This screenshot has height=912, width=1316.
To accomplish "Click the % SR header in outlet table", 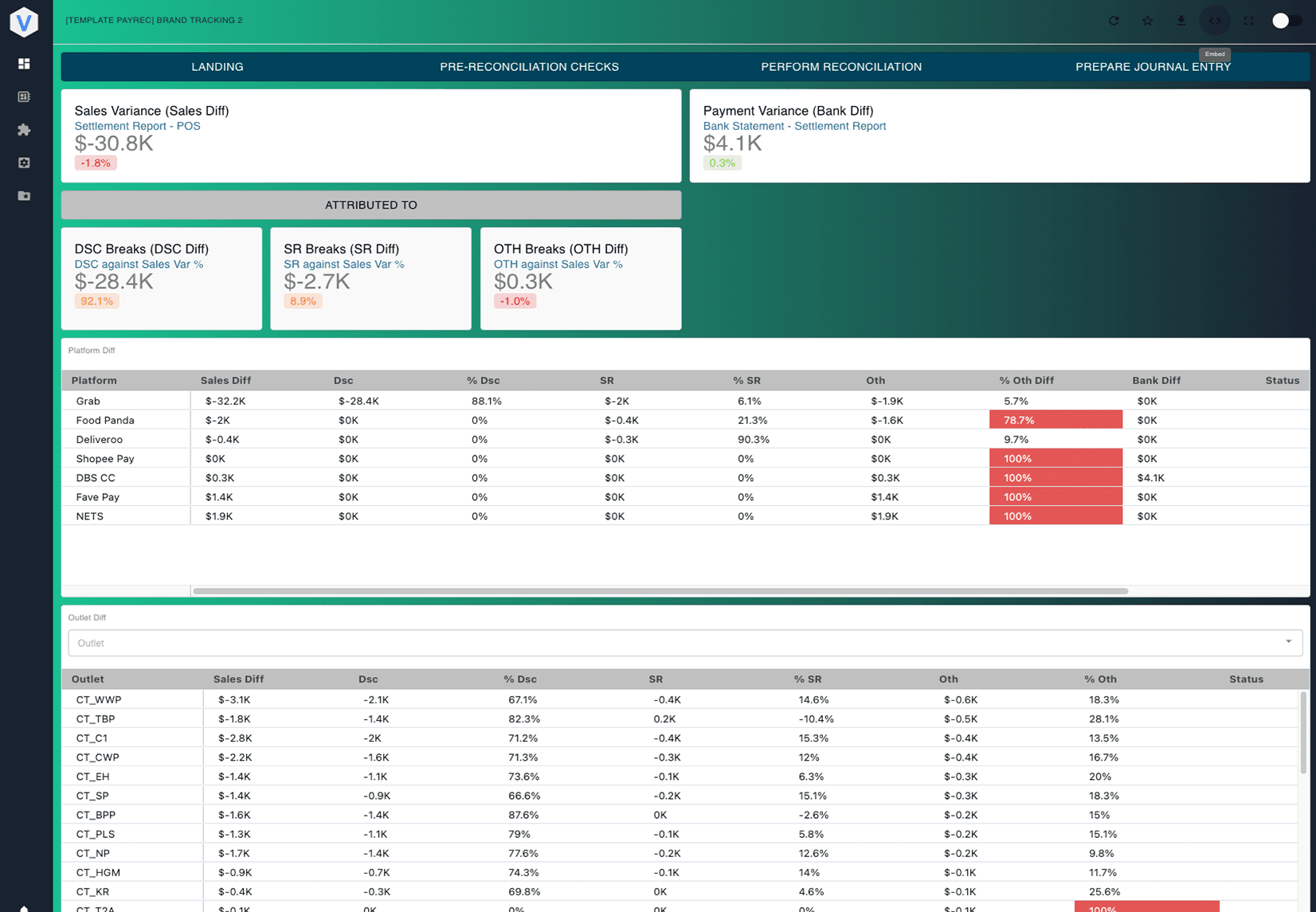I will pos(807,679).
